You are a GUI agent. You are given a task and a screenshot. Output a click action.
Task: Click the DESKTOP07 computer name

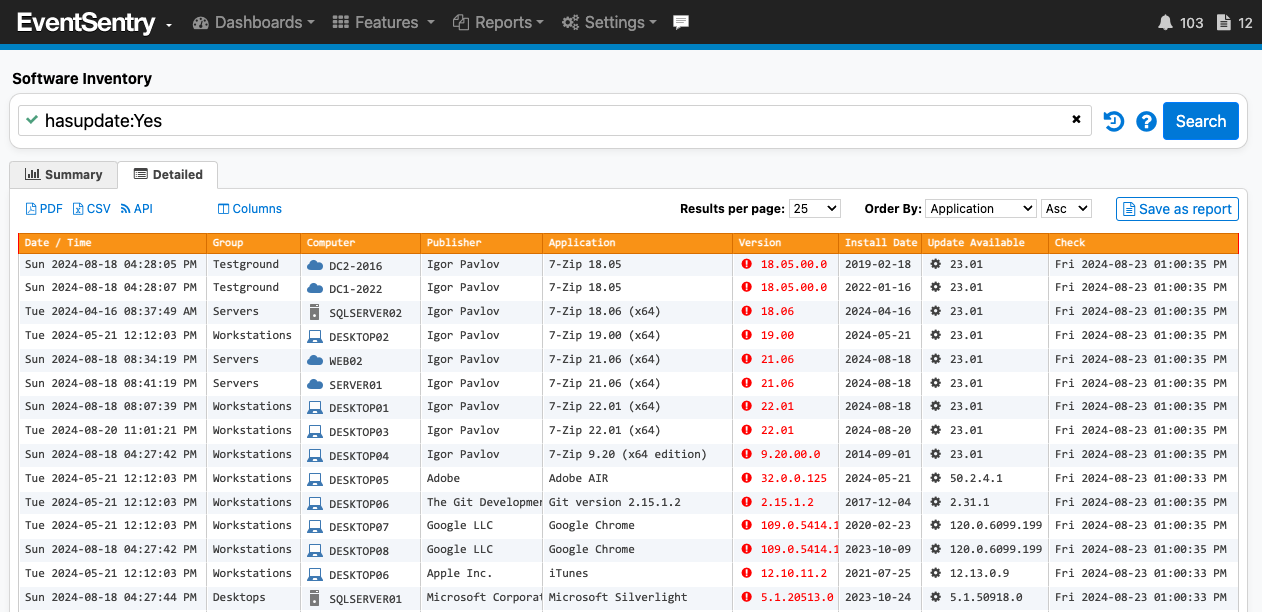click(x=359, y=527)
